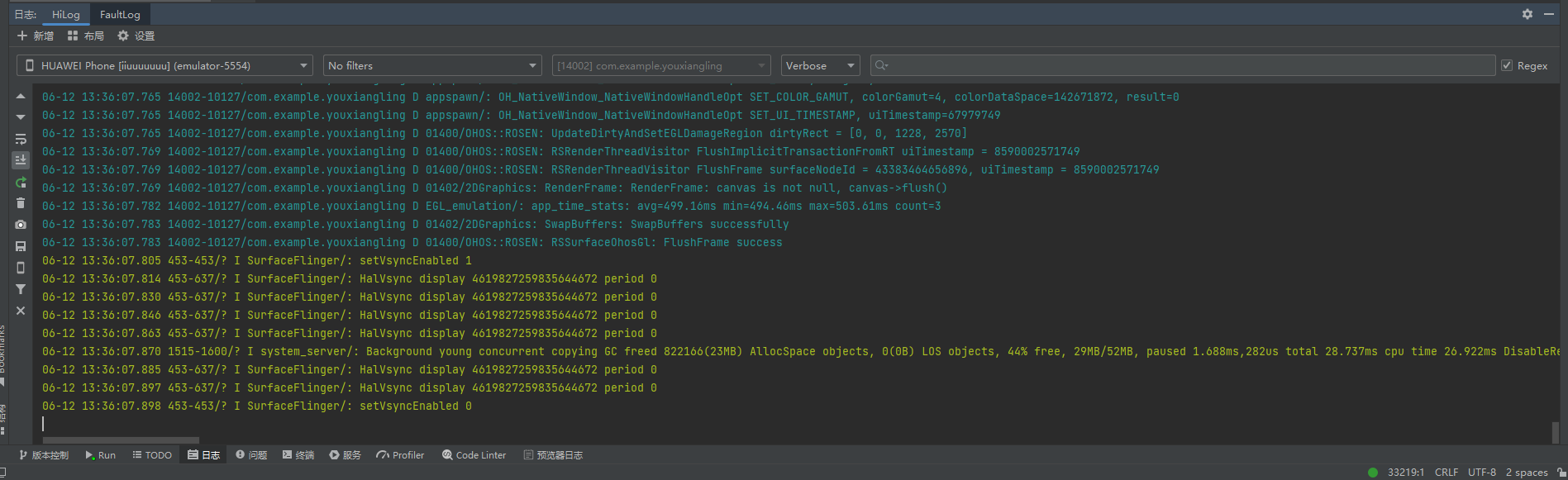Click log line 'FlushFrame success'
The image size is (1568, 480).
coord(412,242)
